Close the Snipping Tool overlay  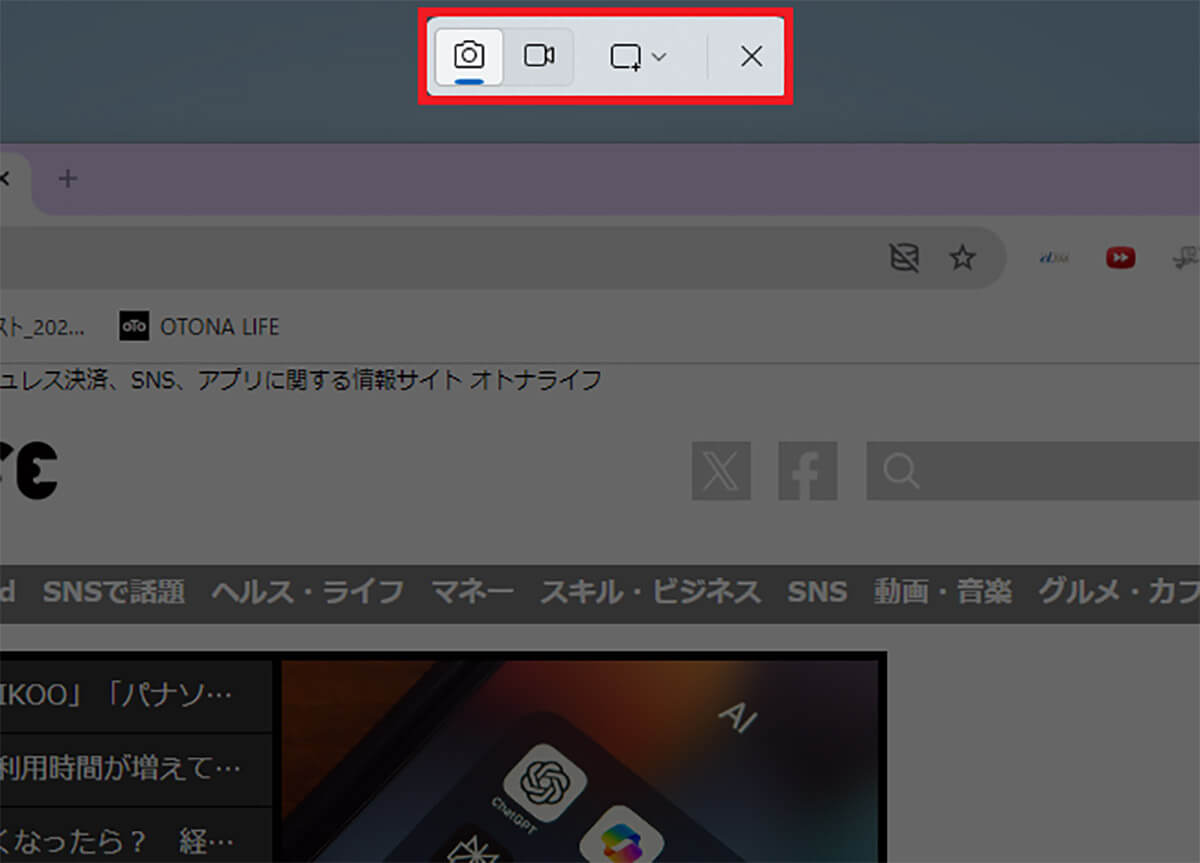pyautogui.click(x=751, y=57)
